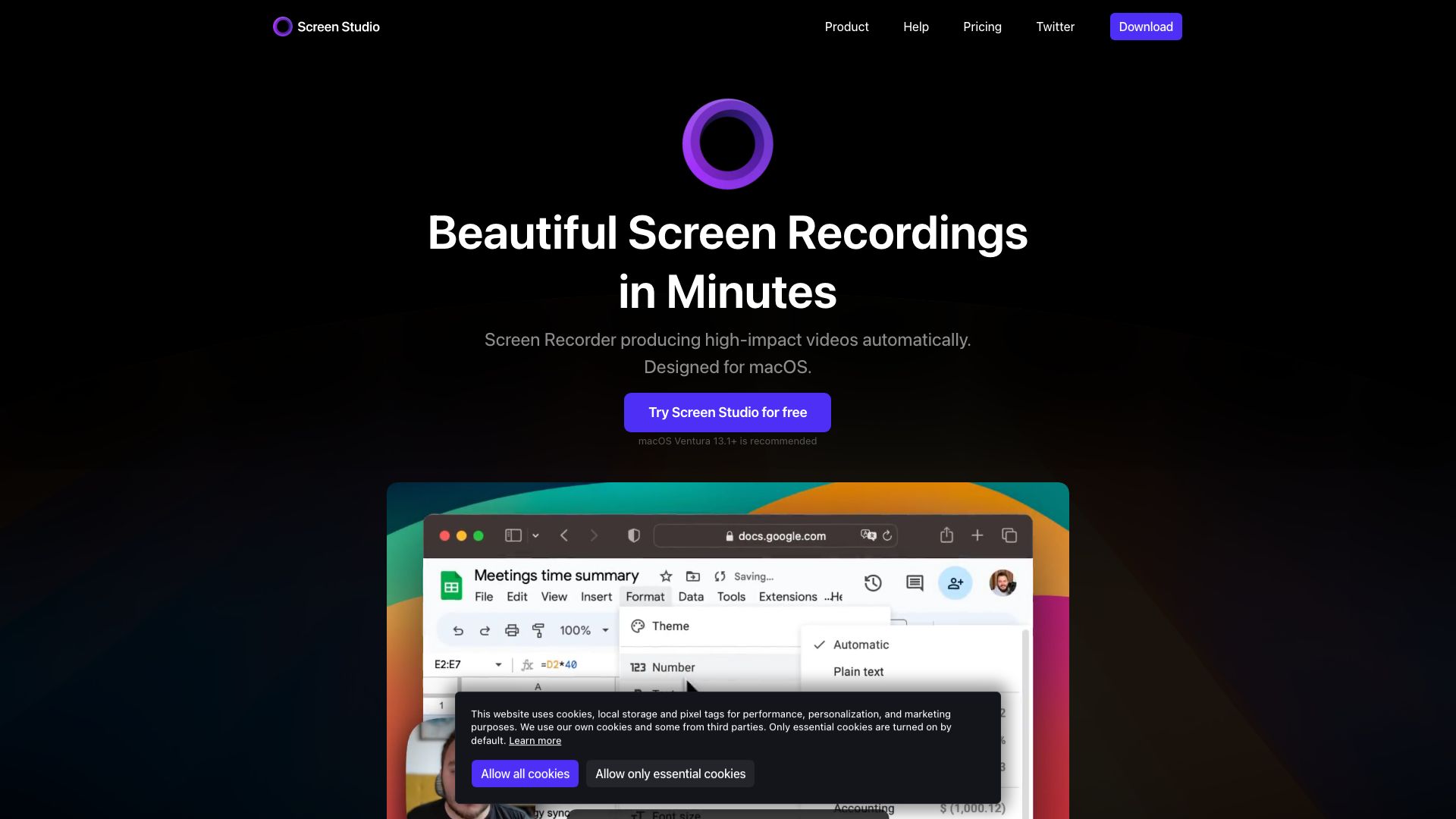Viewport: 1456px width, 819px height.
Task: Click the Undo icon in the toolbar
Action: 457,629
